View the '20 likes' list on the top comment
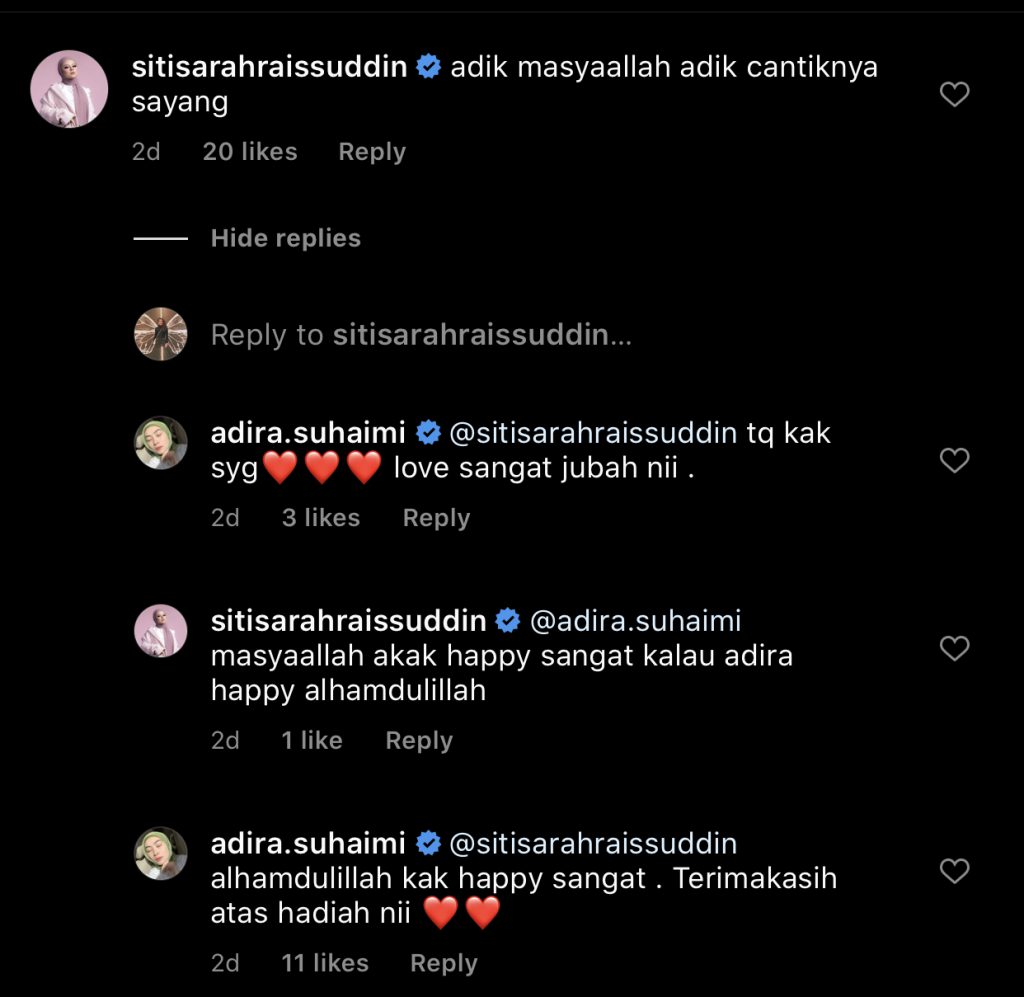 pyautogui.click(x=249, y=152)
